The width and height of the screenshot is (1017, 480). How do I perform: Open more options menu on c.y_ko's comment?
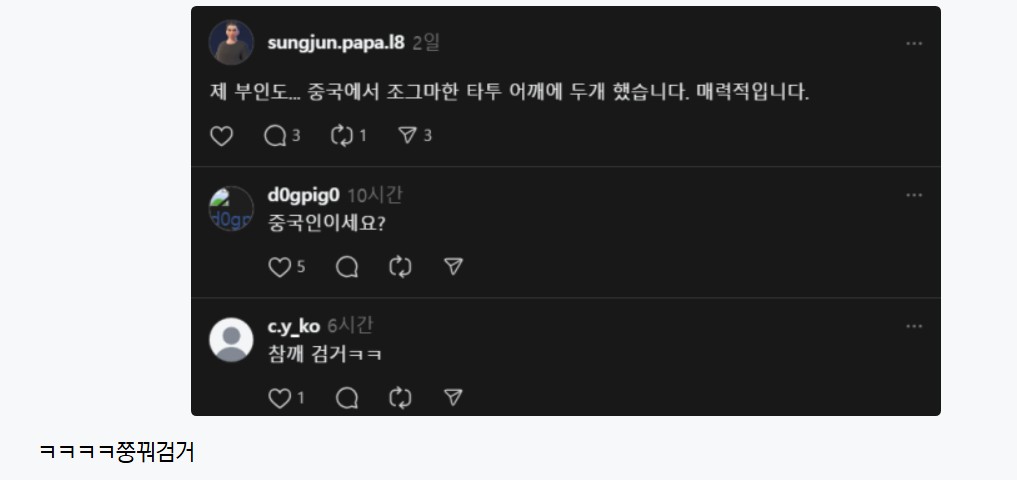pyautogui.click(x=914, y=326)
